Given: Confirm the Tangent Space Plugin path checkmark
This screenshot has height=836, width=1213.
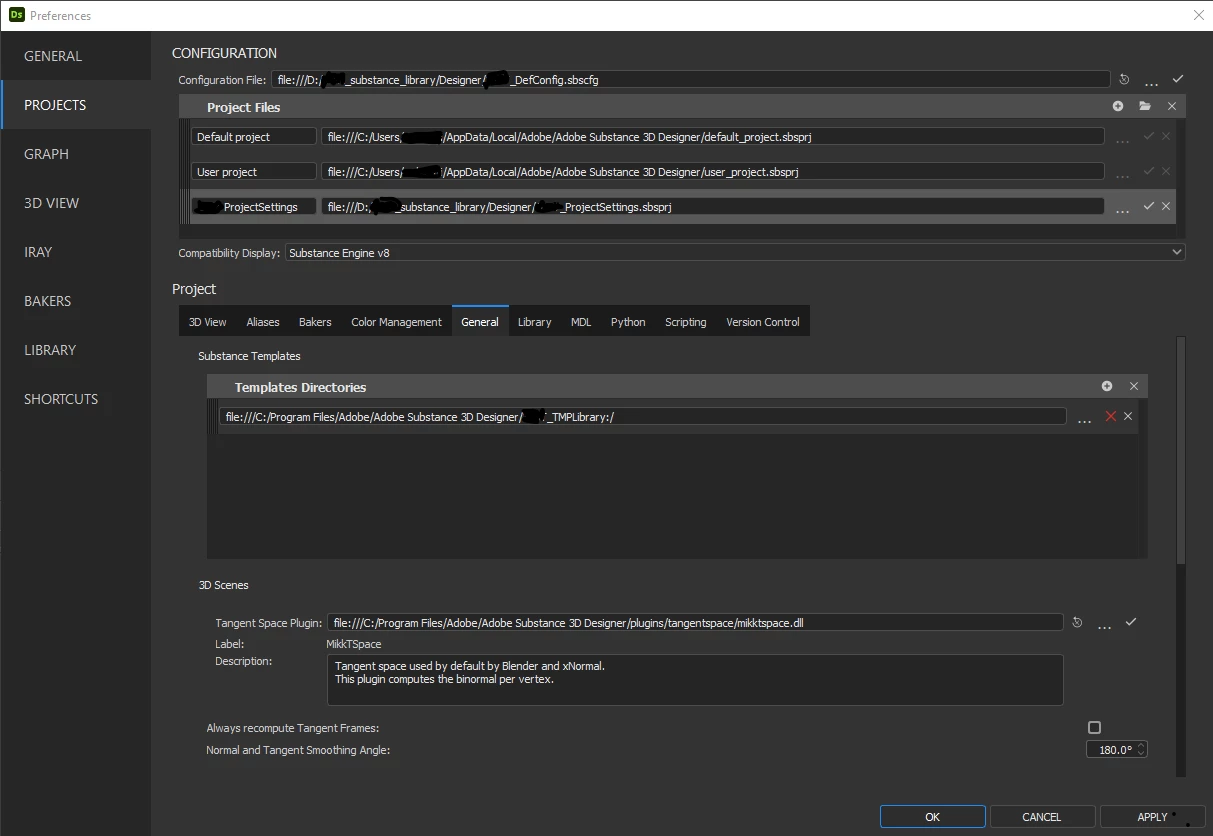Looking at the screenshot, I should coord(1131,622).
